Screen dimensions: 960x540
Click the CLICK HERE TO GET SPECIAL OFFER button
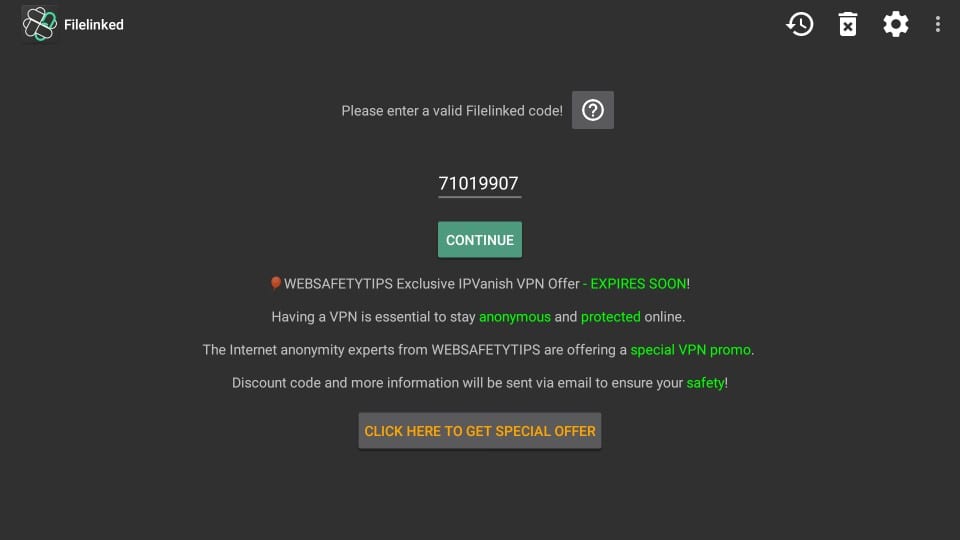coord(480,431)
